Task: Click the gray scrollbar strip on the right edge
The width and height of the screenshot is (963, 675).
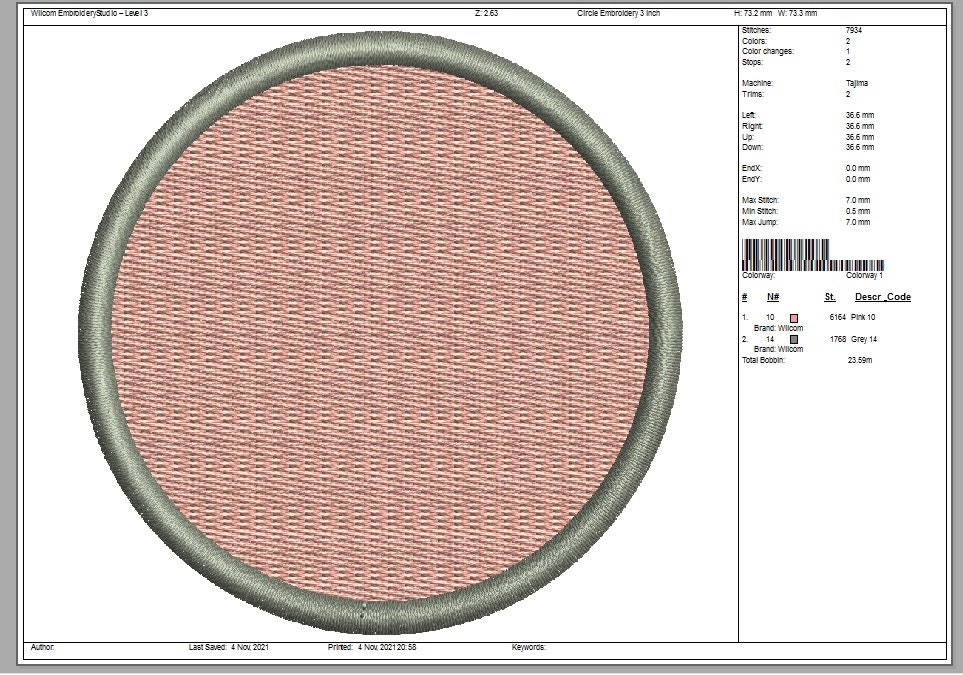Action: (x=955, y=330)
